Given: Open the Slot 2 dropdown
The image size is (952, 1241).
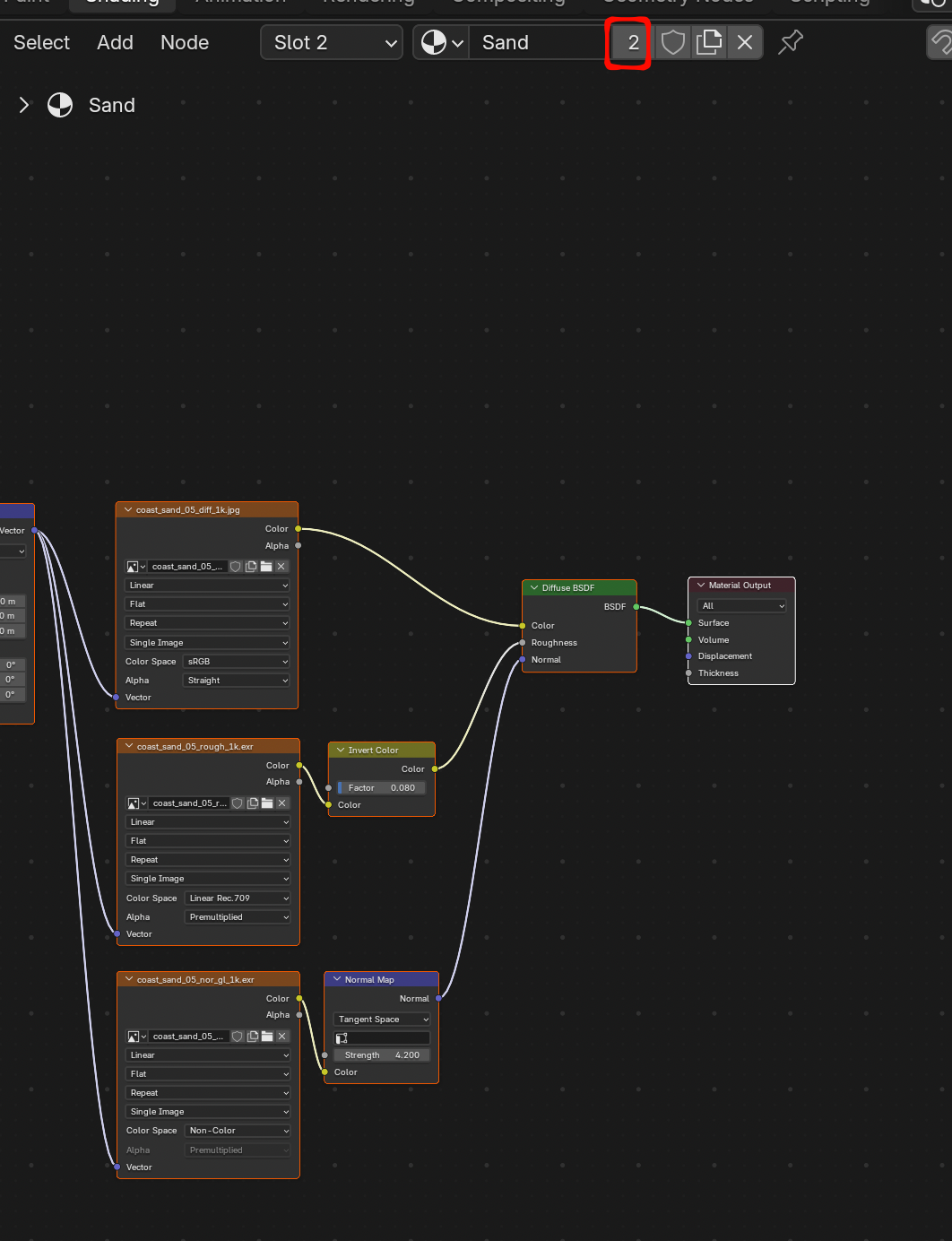Looking at the screenshot, I should [x=331, y=42].
